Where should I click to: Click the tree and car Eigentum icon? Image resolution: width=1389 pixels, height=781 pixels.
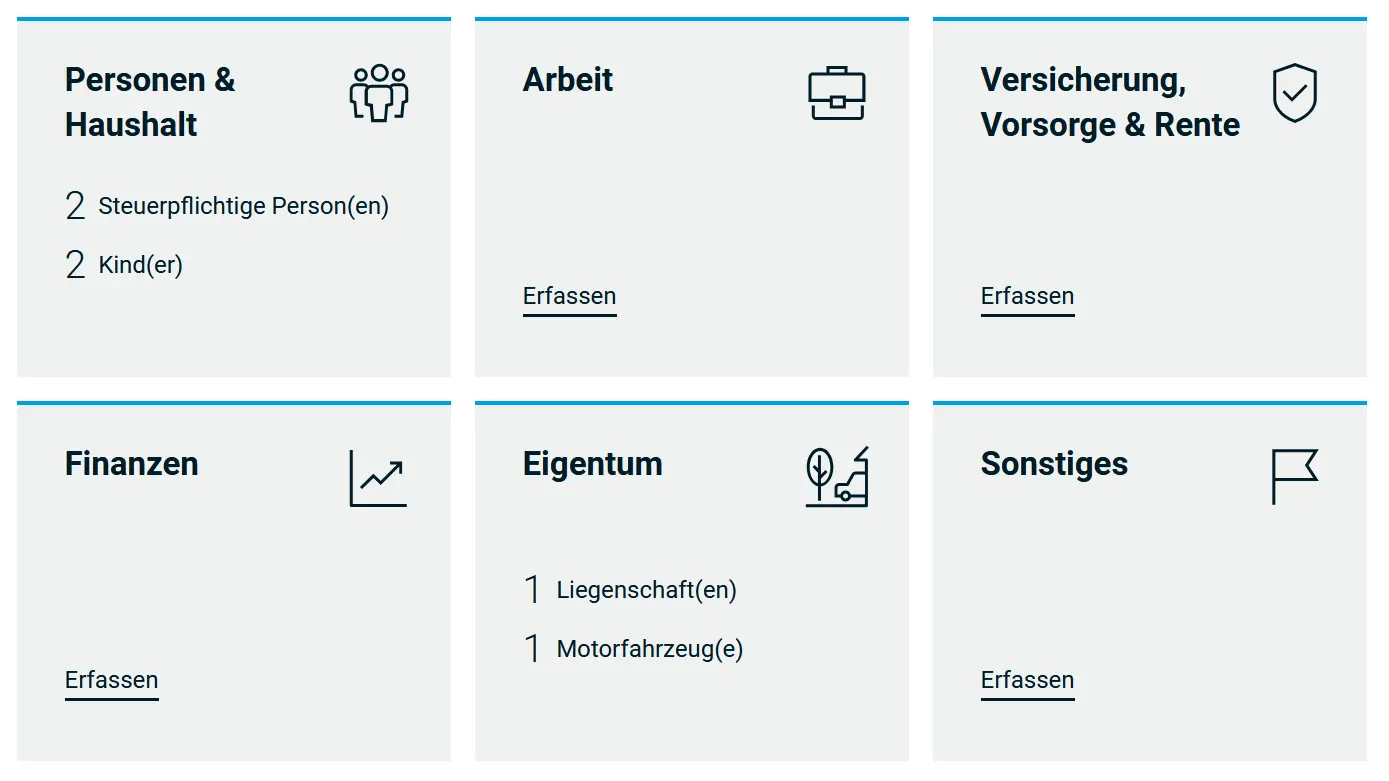(837, 477)
